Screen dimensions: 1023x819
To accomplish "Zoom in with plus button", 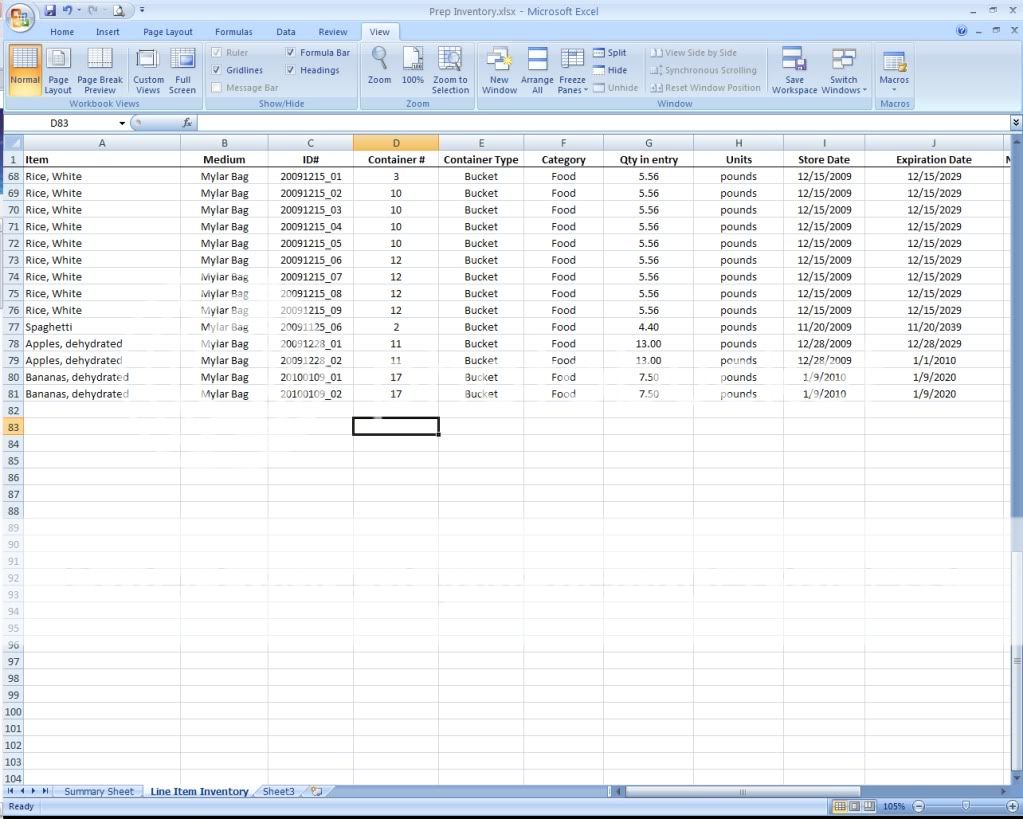I will tap(1012, 807).
